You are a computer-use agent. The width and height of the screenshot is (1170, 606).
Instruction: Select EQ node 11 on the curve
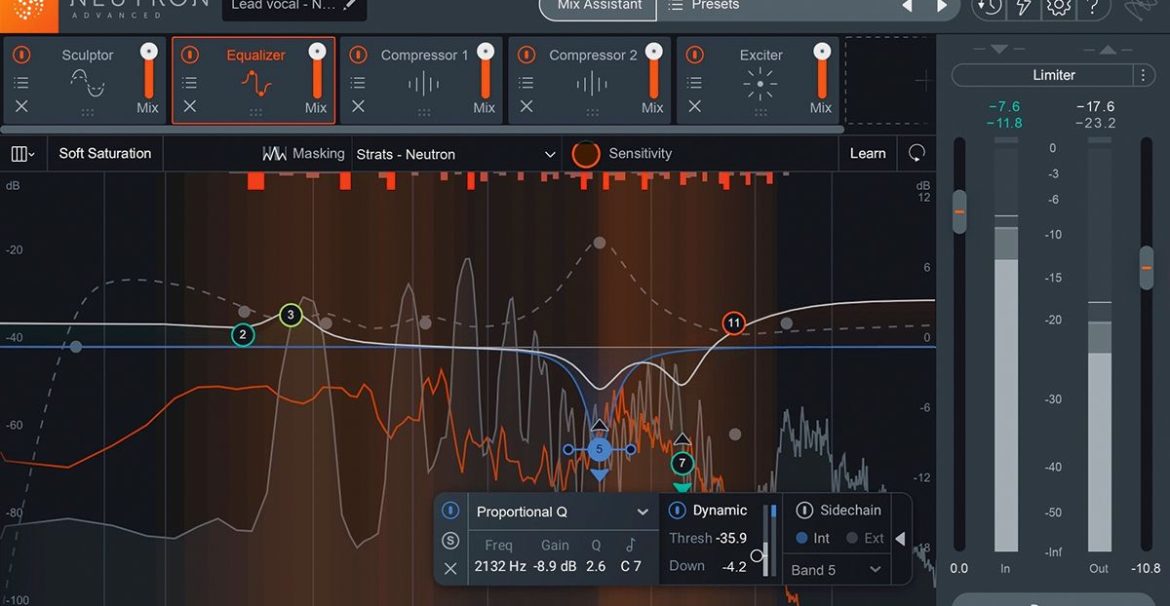pos(734,323)
